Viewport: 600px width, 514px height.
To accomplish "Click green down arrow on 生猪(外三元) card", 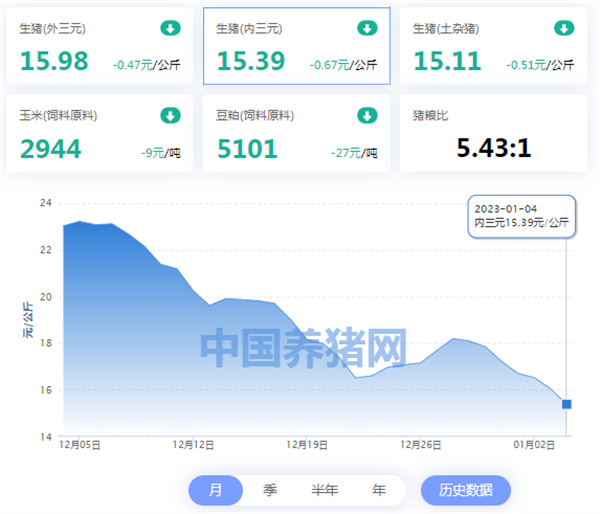I will (170, 28).
